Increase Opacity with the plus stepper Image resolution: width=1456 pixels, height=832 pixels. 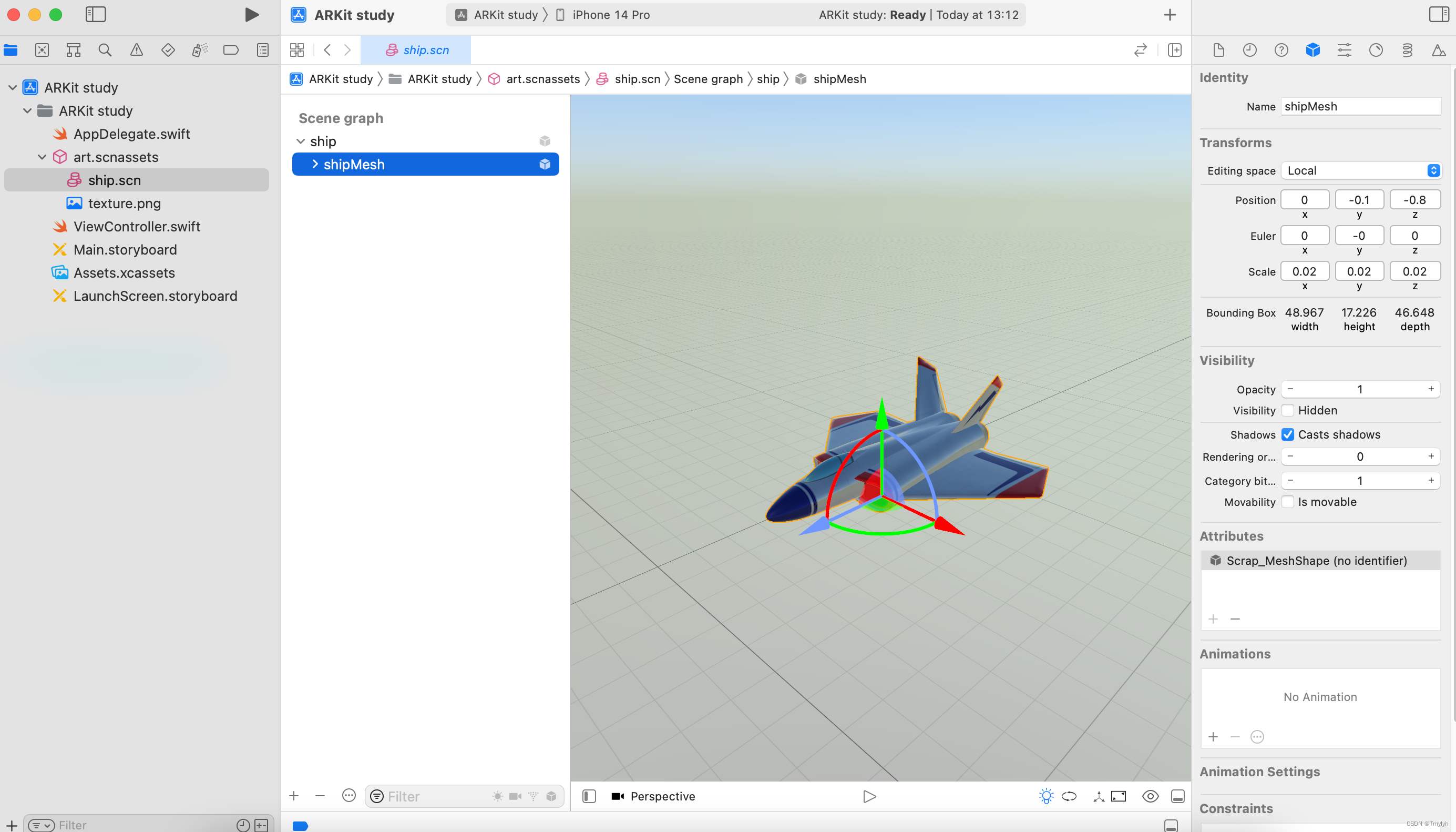pos(1431,389)
